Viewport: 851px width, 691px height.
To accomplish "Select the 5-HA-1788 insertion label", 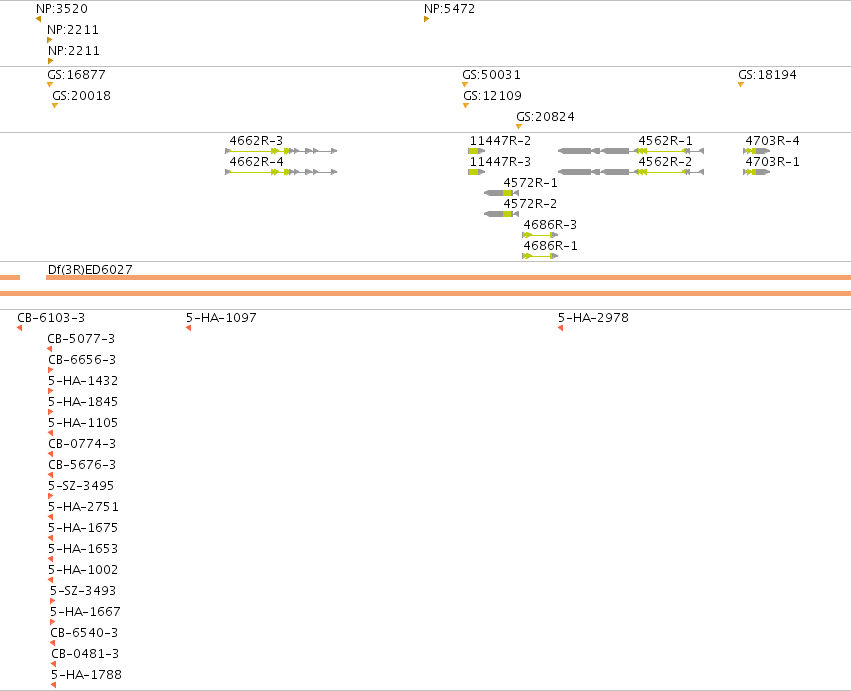I will [86, 675].
